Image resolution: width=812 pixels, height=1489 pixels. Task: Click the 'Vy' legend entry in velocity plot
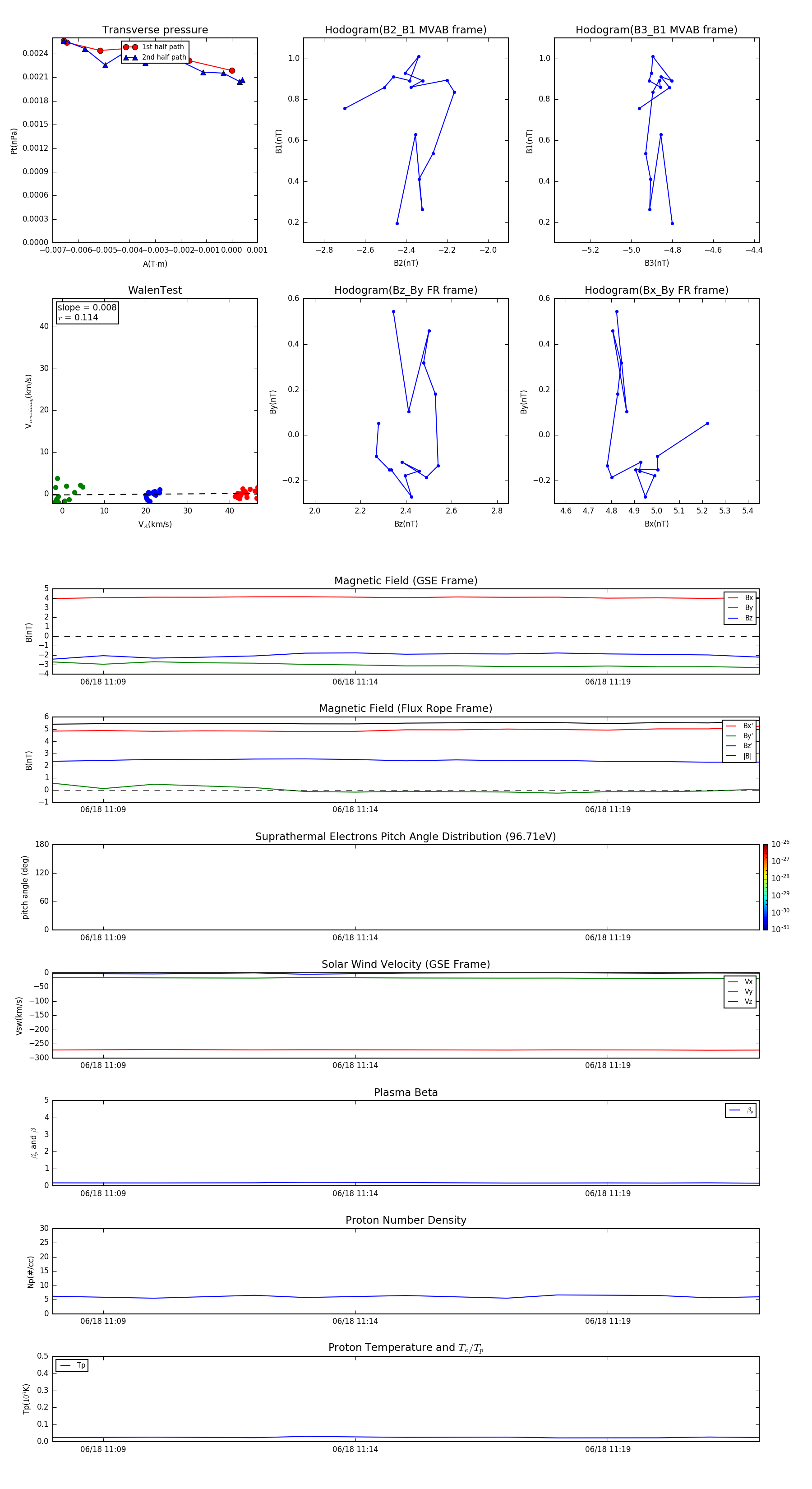pyautogui.click(x=740, y=992)
